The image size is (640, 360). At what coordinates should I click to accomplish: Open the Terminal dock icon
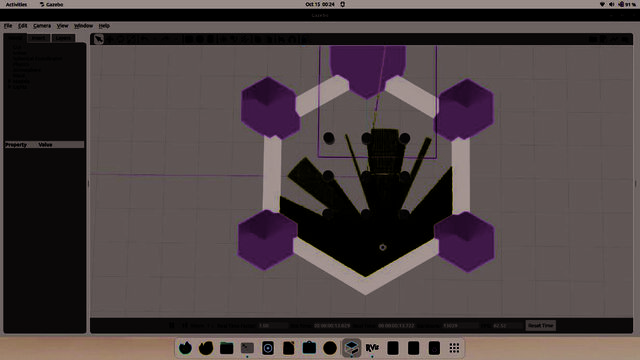pos(247,348)
